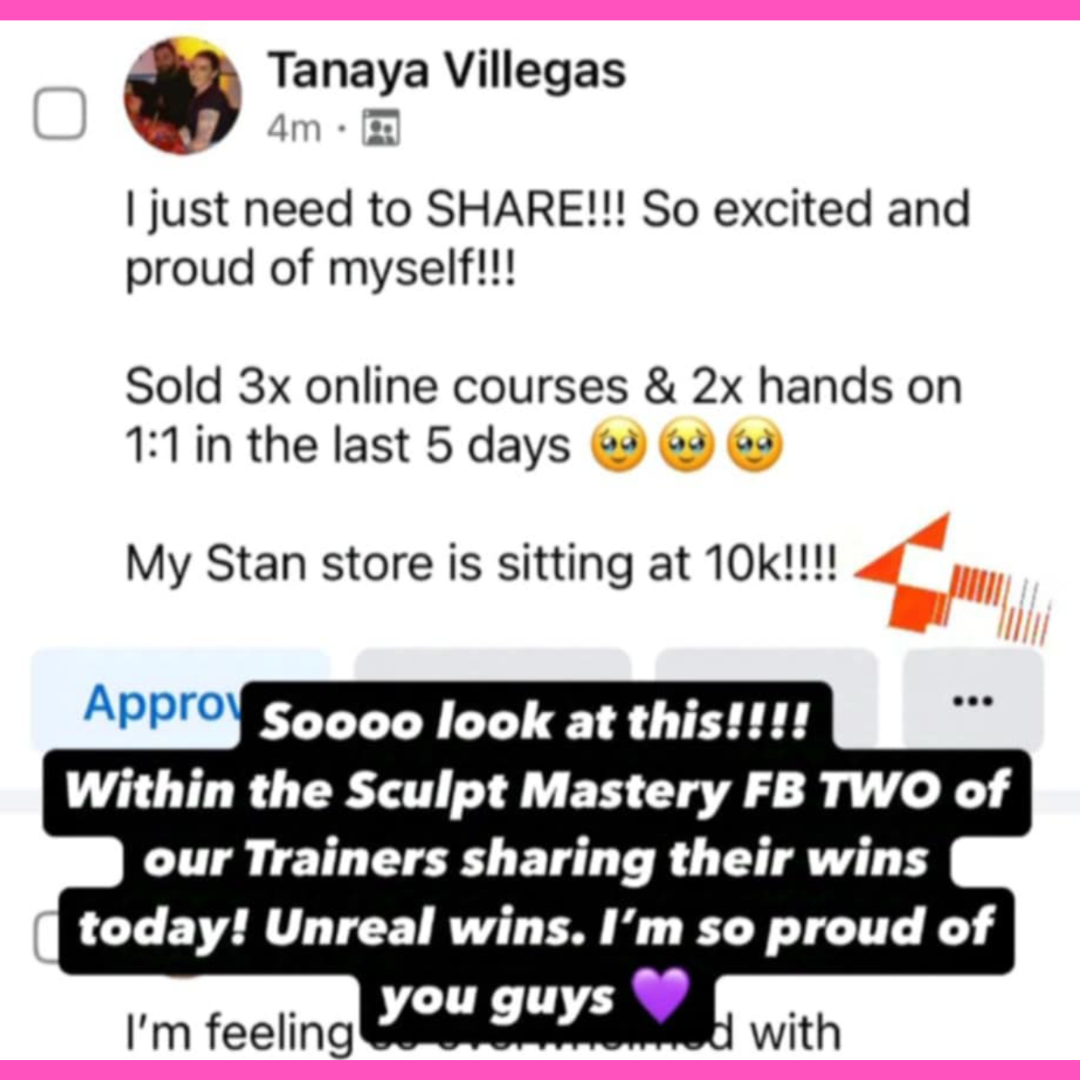Click the group members audience icon

(381, 127)
